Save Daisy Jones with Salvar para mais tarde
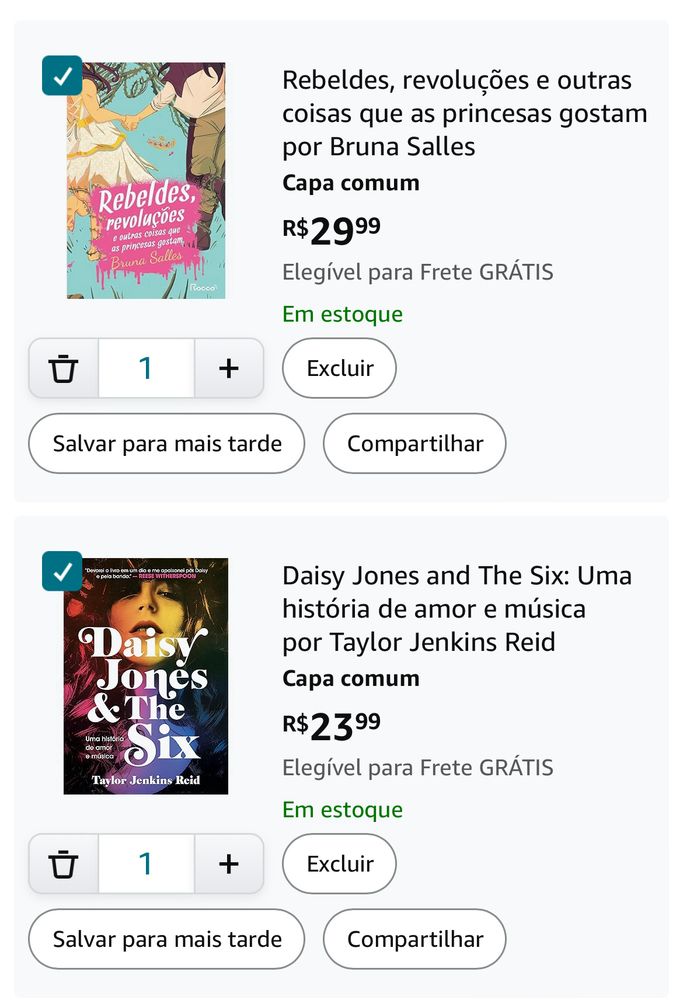Image resolution: width=683 pixels, height=1000 pixels. [166, 939]
